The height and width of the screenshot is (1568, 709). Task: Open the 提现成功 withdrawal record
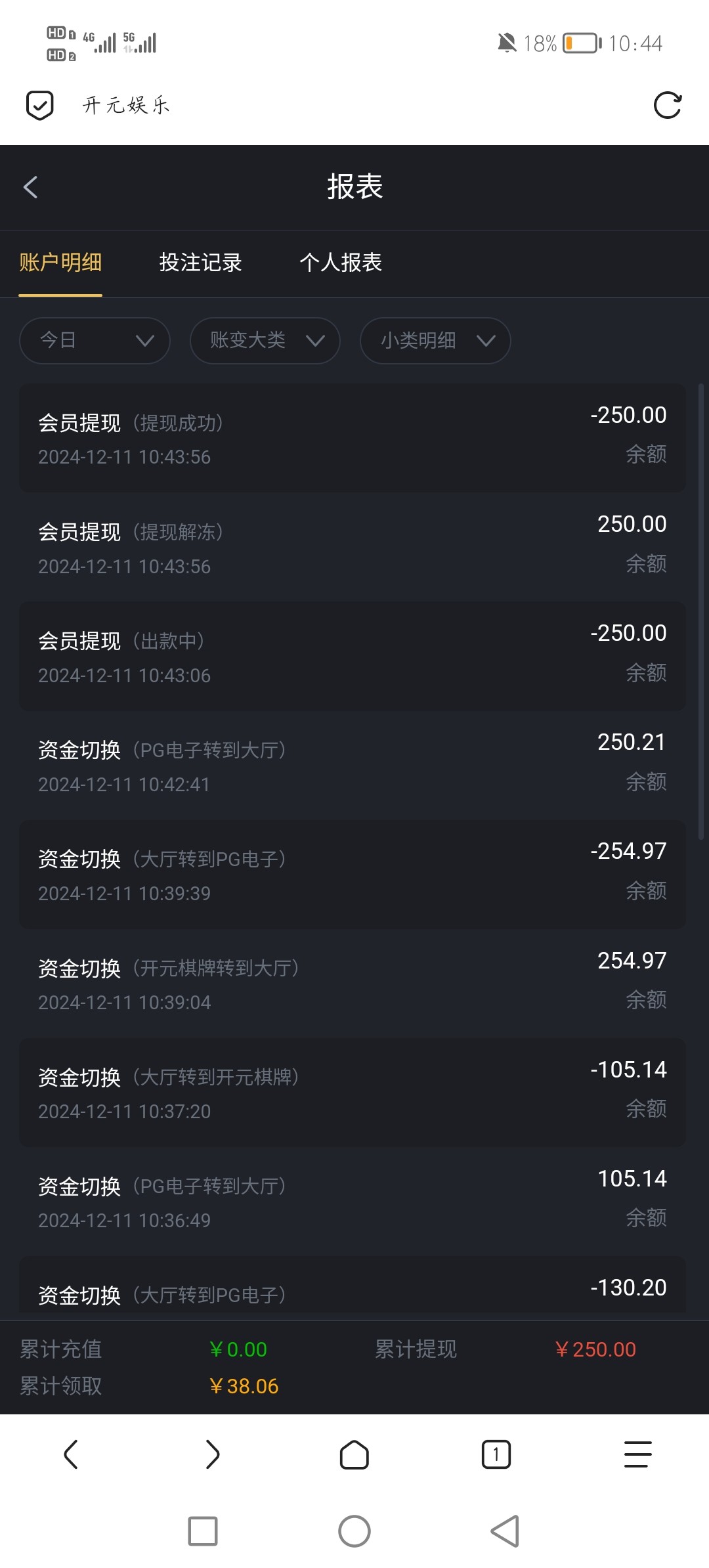click(x=352, y=438)
